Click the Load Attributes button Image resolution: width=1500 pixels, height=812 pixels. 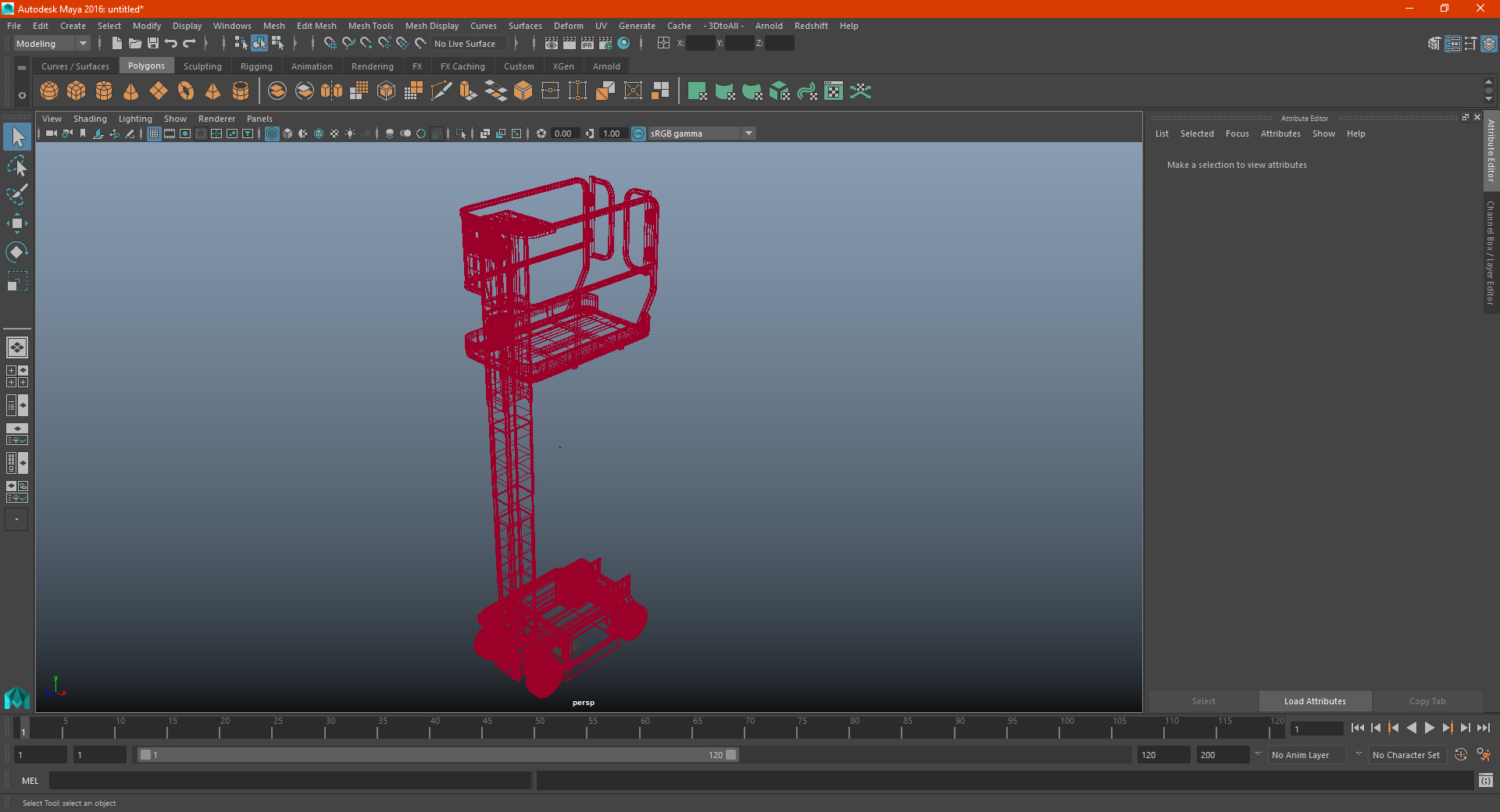[1315, 701]
